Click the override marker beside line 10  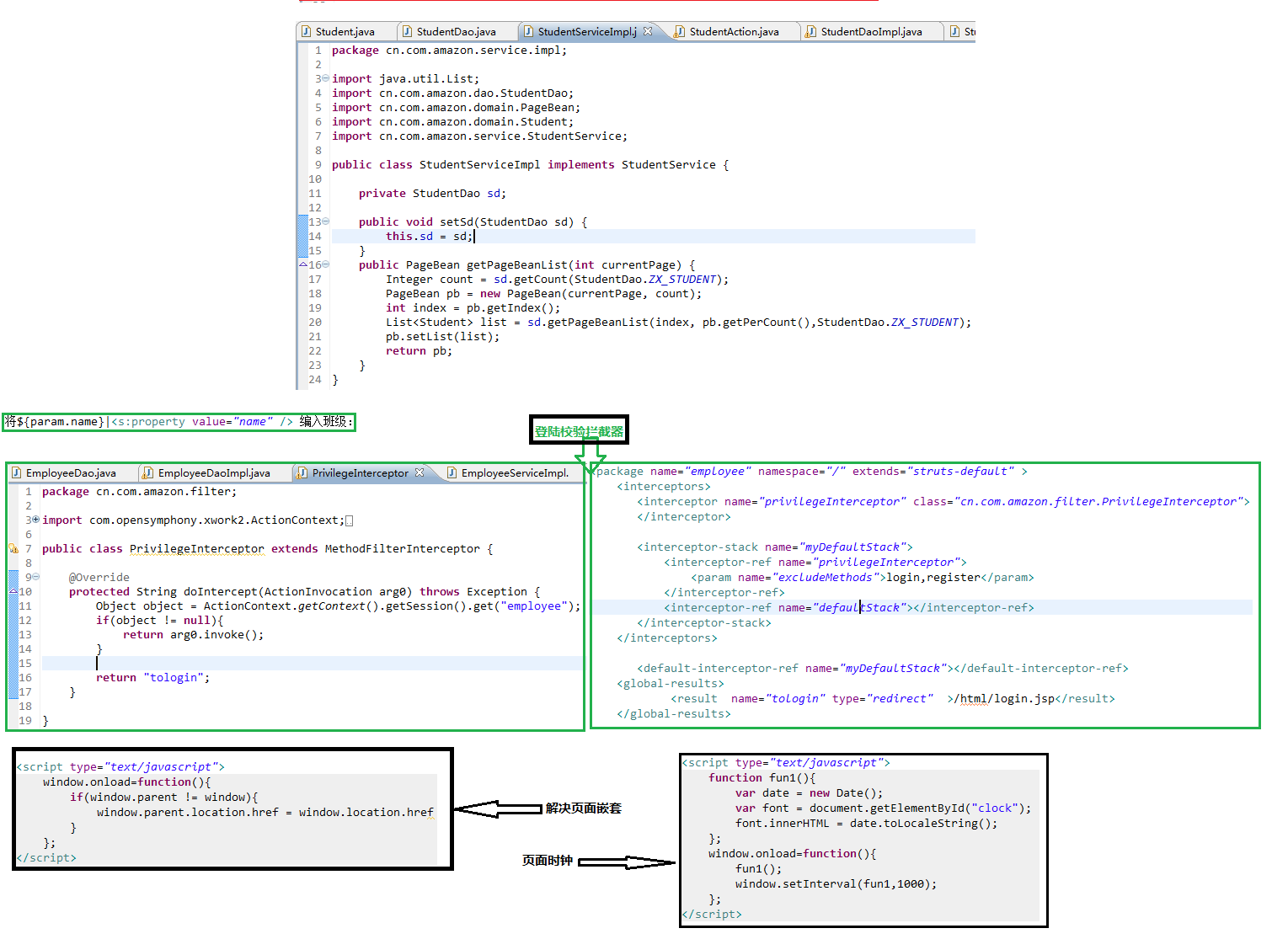[13, 591]
